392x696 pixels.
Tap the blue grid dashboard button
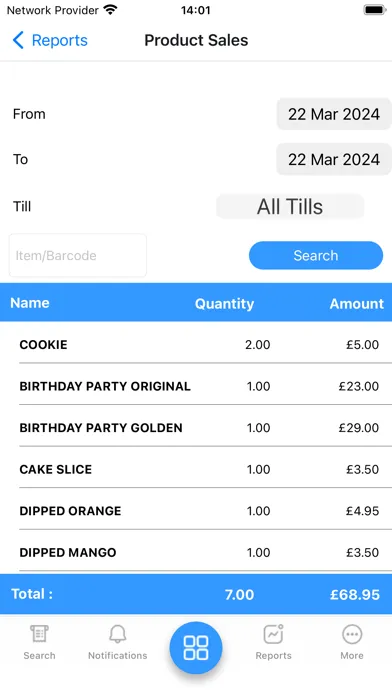pyautogui.click(x=196, y=647)
